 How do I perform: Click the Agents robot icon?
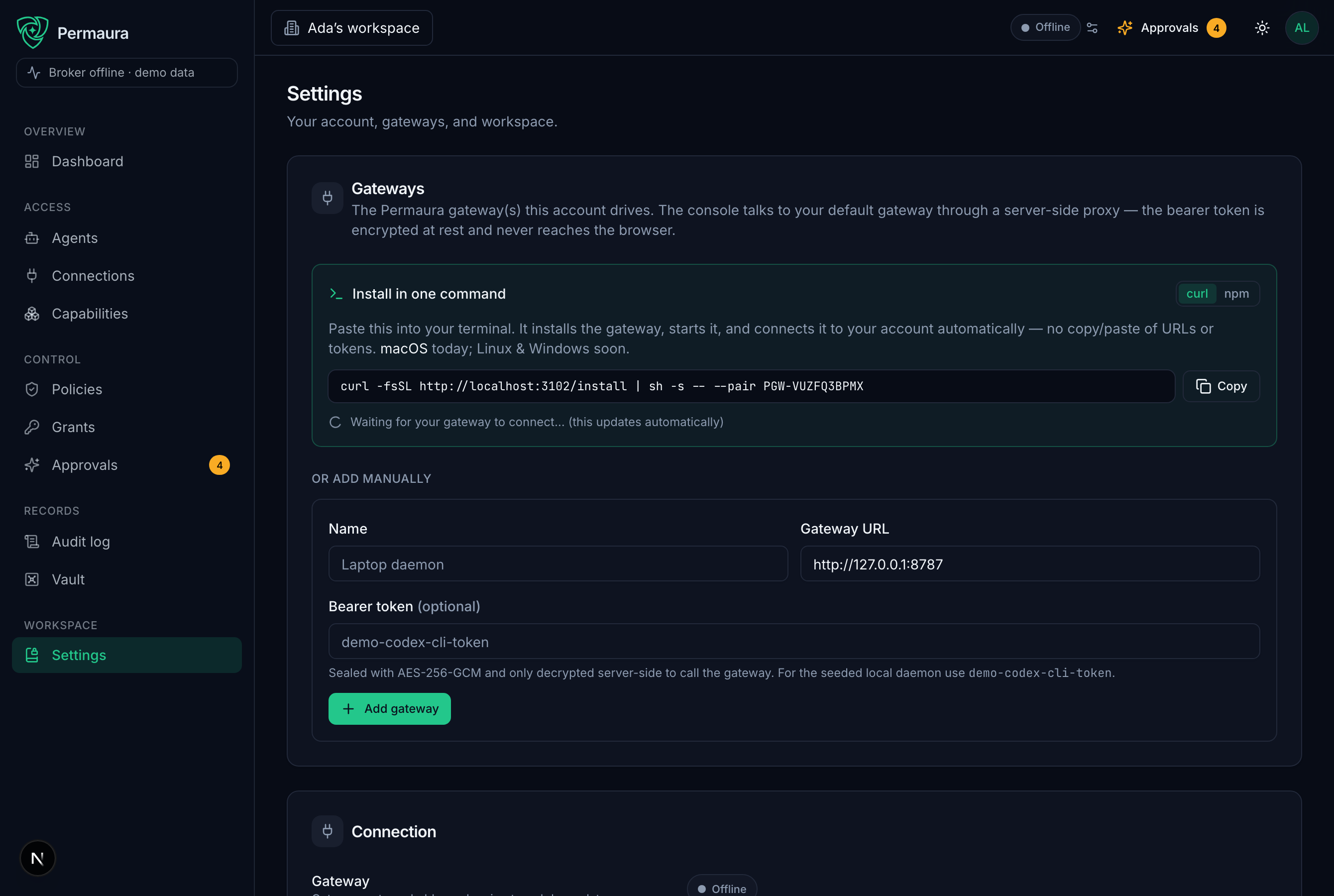[x=32, y=238]
